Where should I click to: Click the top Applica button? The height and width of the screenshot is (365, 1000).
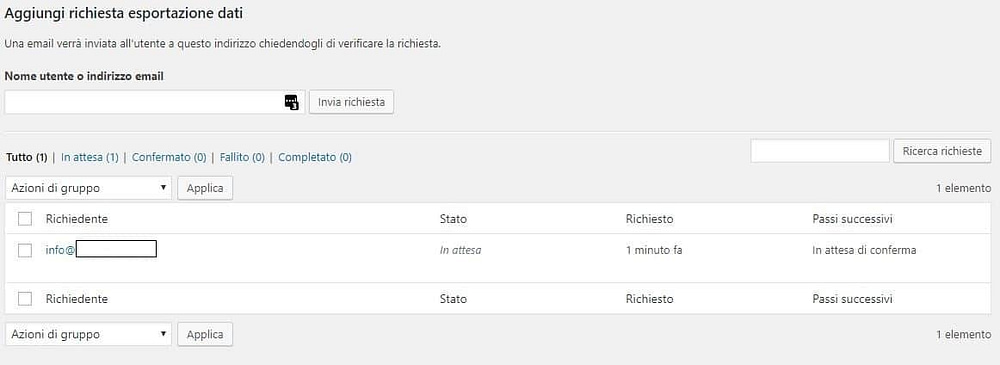coord(205,188)
